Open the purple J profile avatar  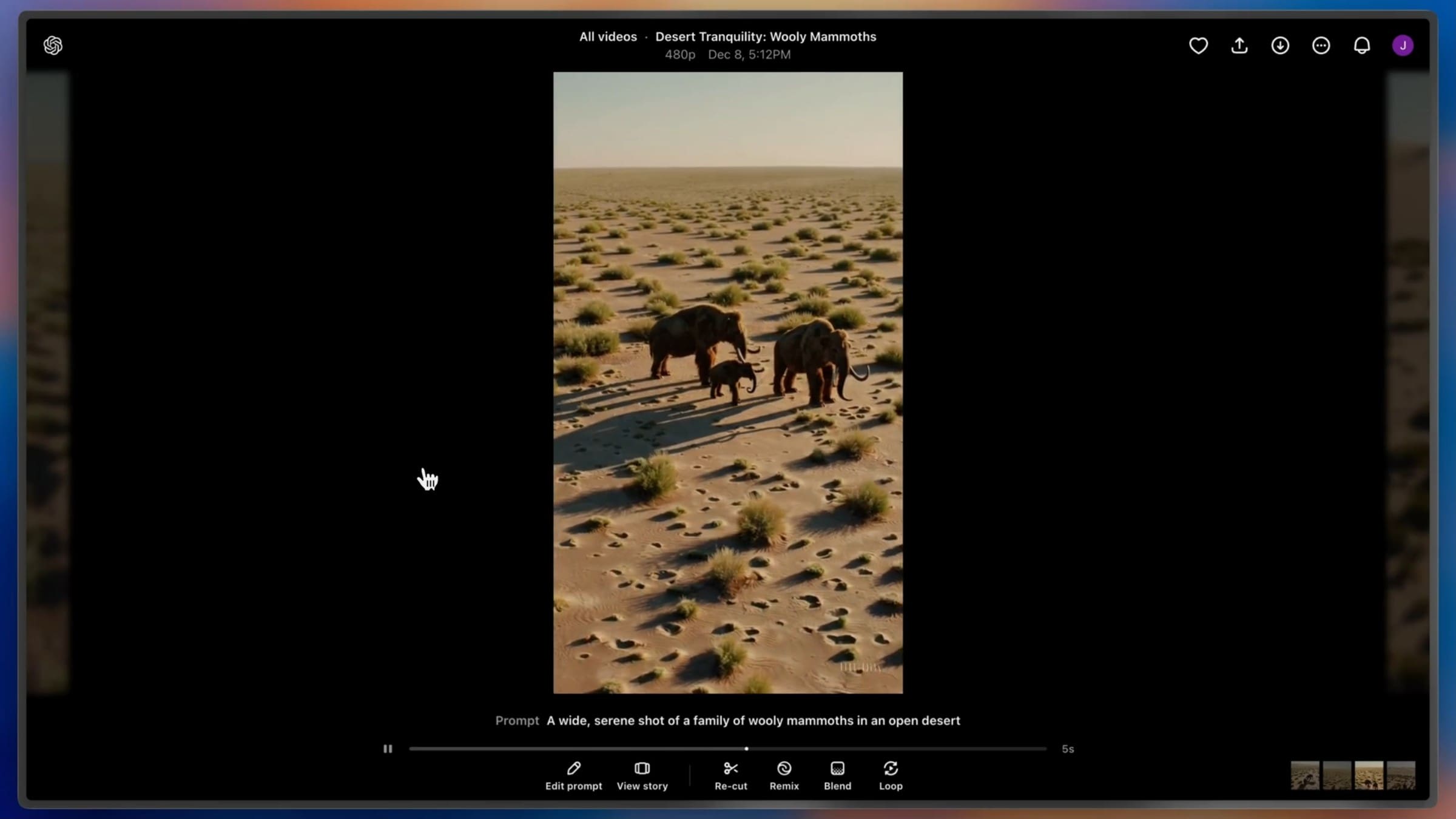tap(1403, 45)
